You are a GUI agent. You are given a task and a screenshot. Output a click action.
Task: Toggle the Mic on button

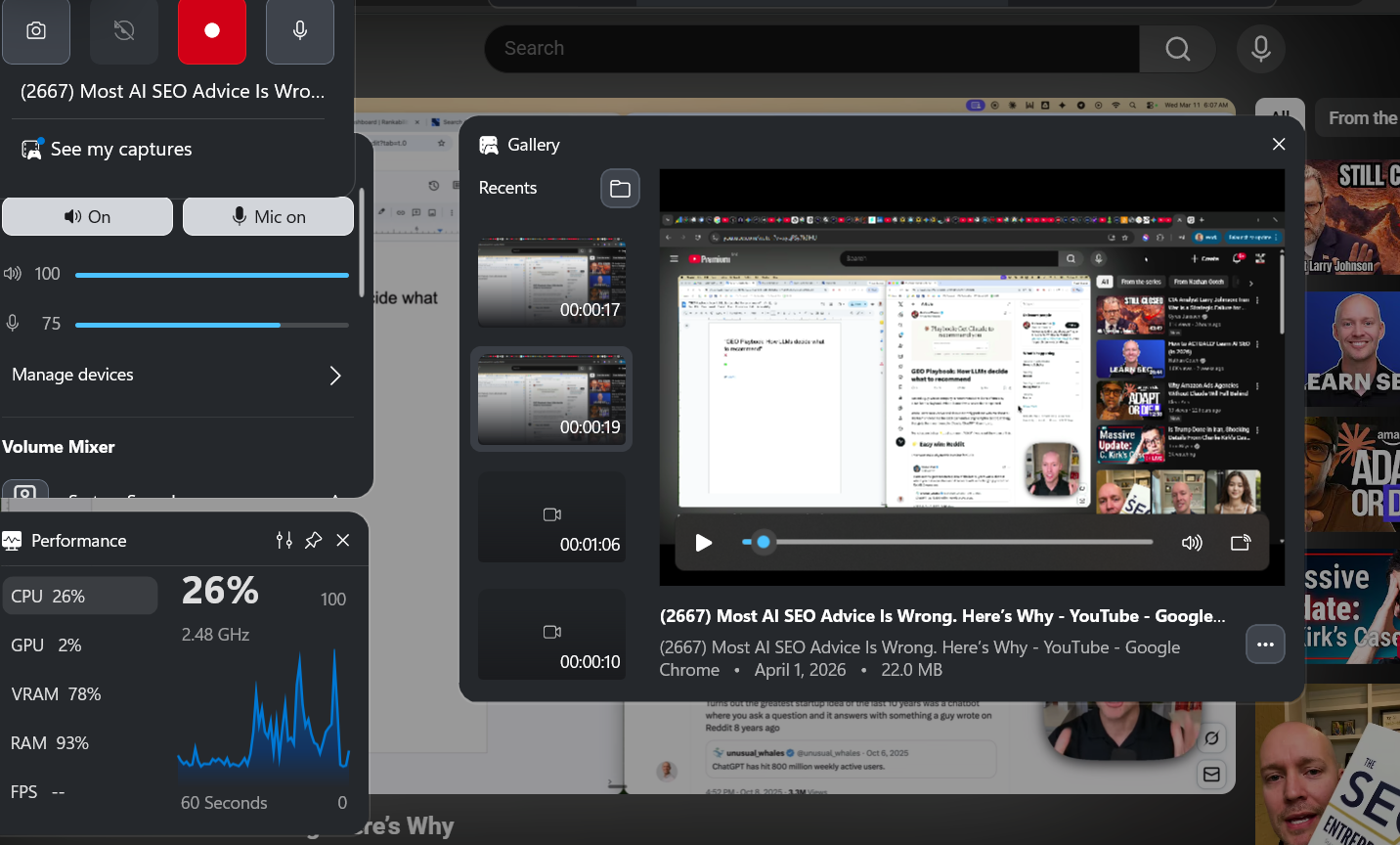[268, 216]
